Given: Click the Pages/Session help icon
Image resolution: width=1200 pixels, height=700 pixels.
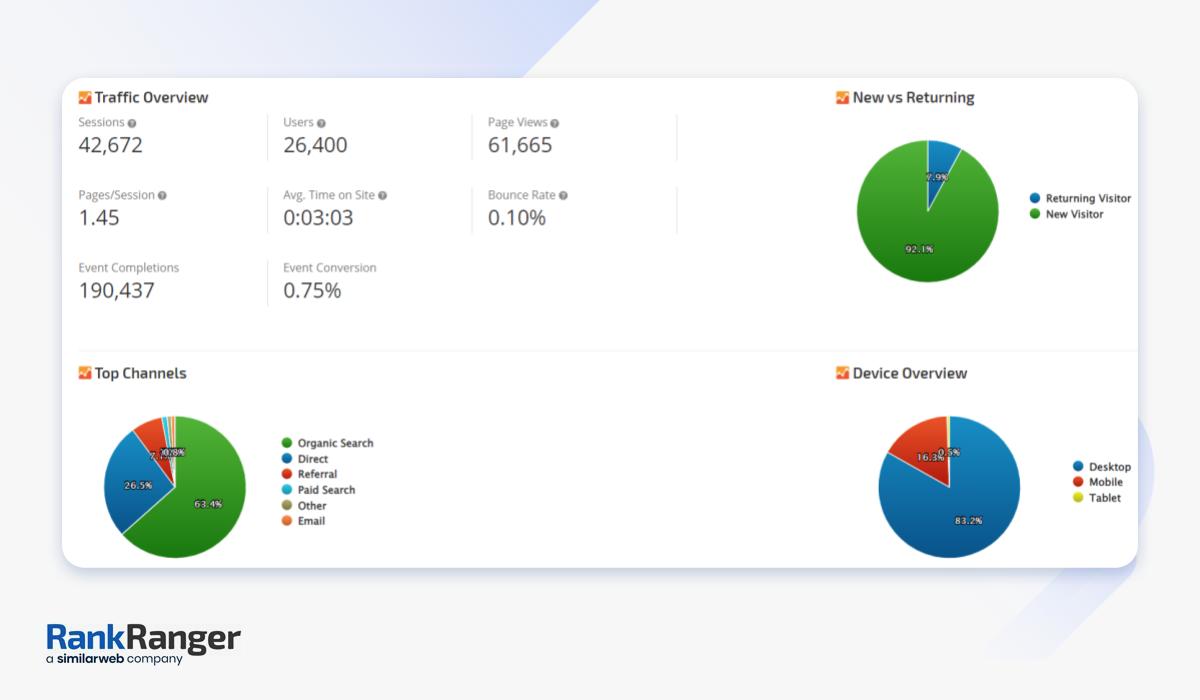Looking at the screenshot, I should 162,196.
